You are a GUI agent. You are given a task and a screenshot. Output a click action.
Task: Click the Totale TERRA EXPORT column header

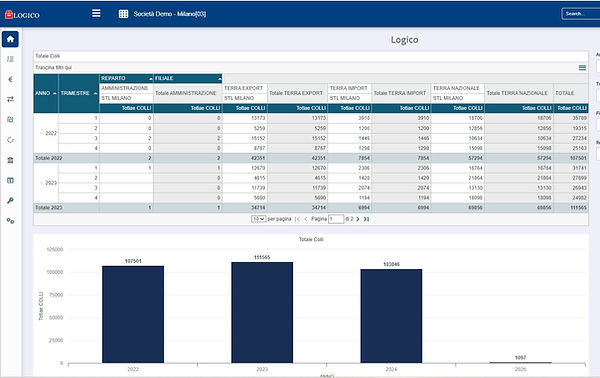pyautogui.click(x=297, y=93)
